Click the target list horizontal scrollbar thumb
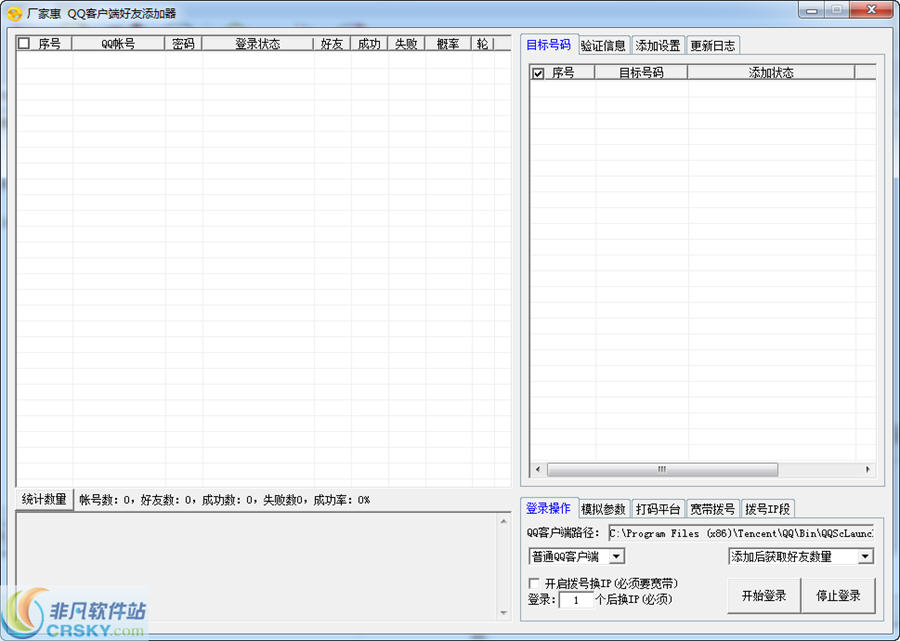The height and width of the screenshot is (641, 900). click(662, 469)
